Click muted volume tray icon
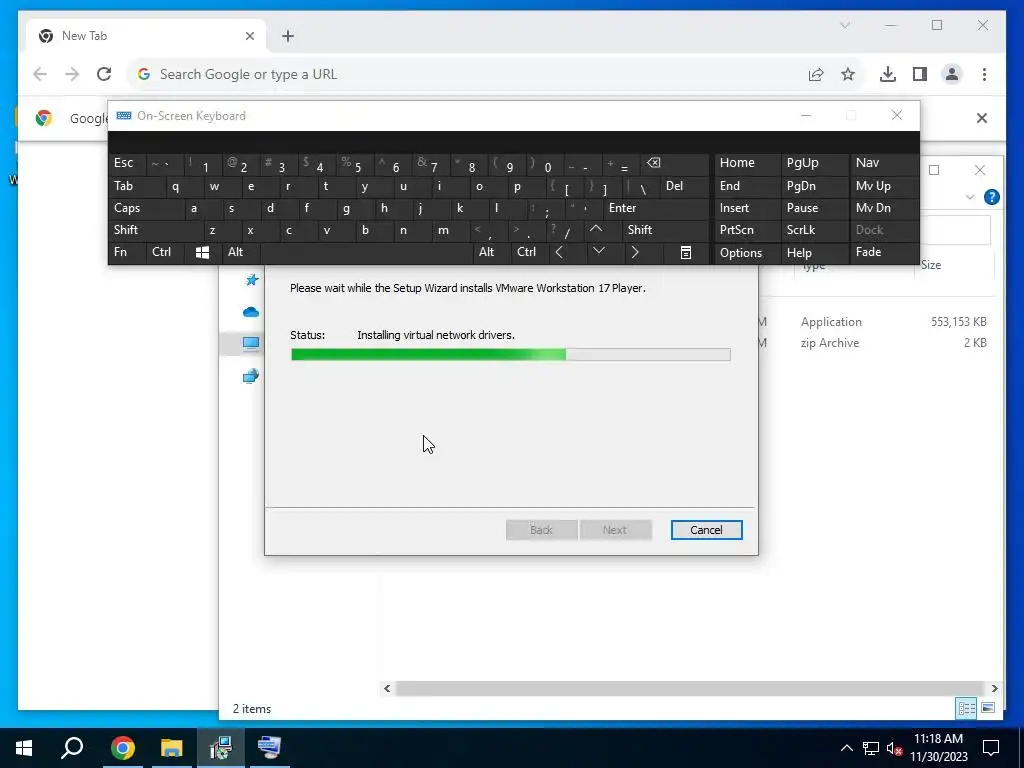This screenshot has width=1024, height=768. coord(895,748)
